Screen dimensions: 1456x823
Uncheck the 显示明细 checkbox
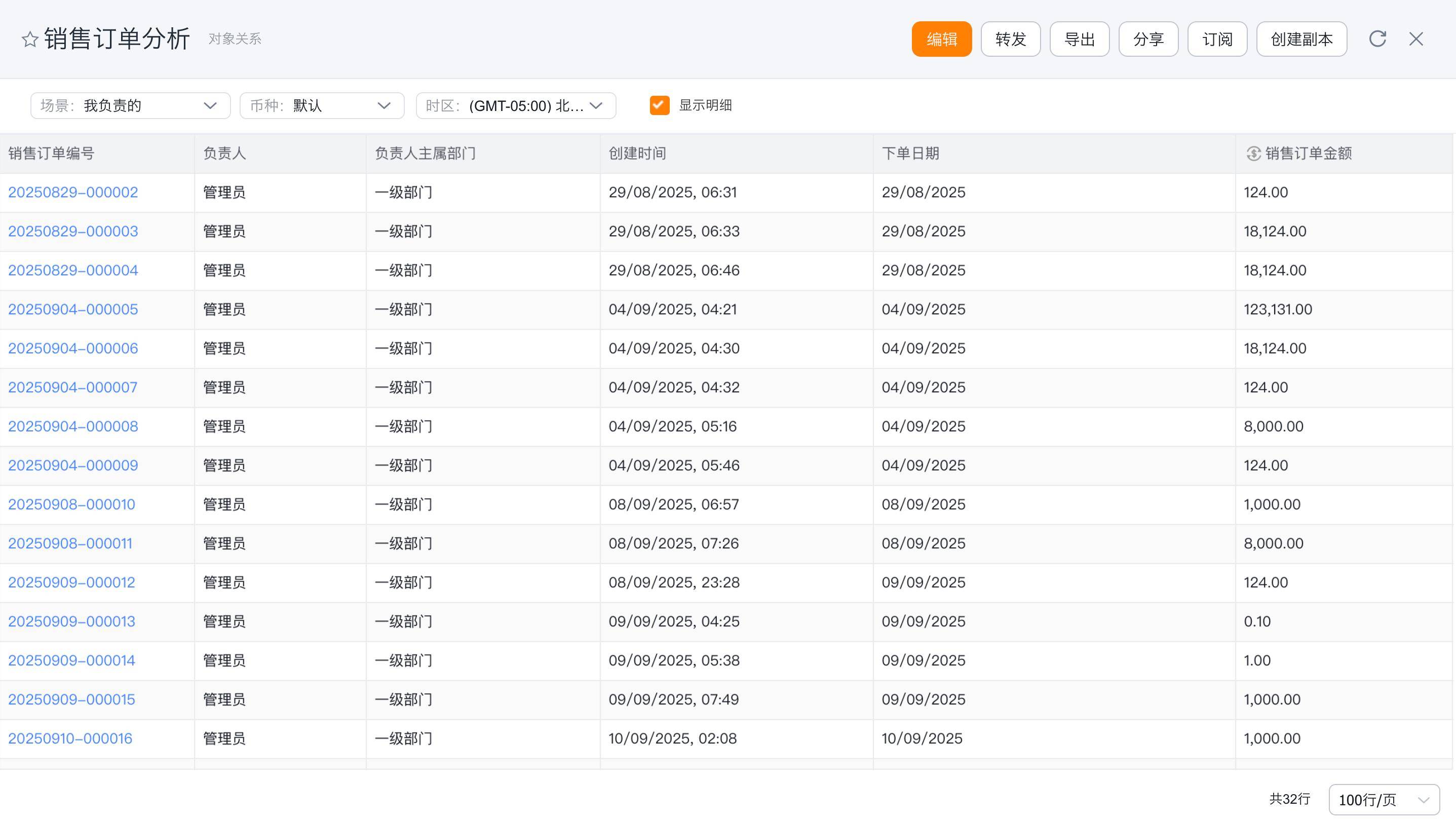tap(659, 105)
